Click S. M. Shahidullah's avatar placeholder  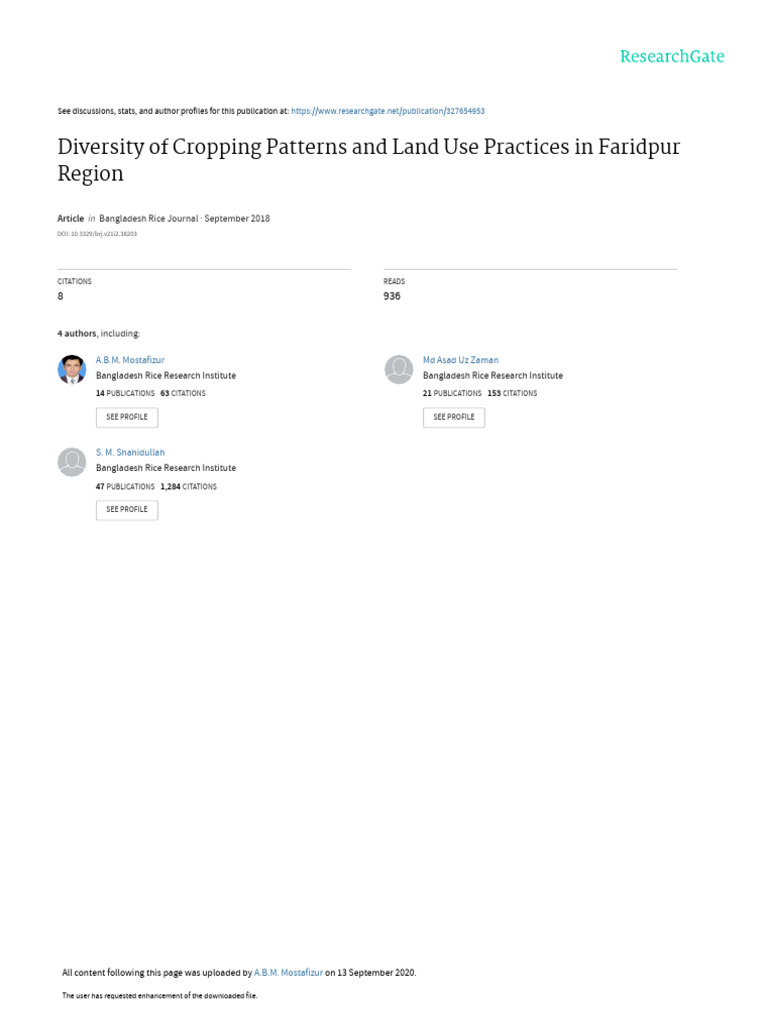click(72, 461)
